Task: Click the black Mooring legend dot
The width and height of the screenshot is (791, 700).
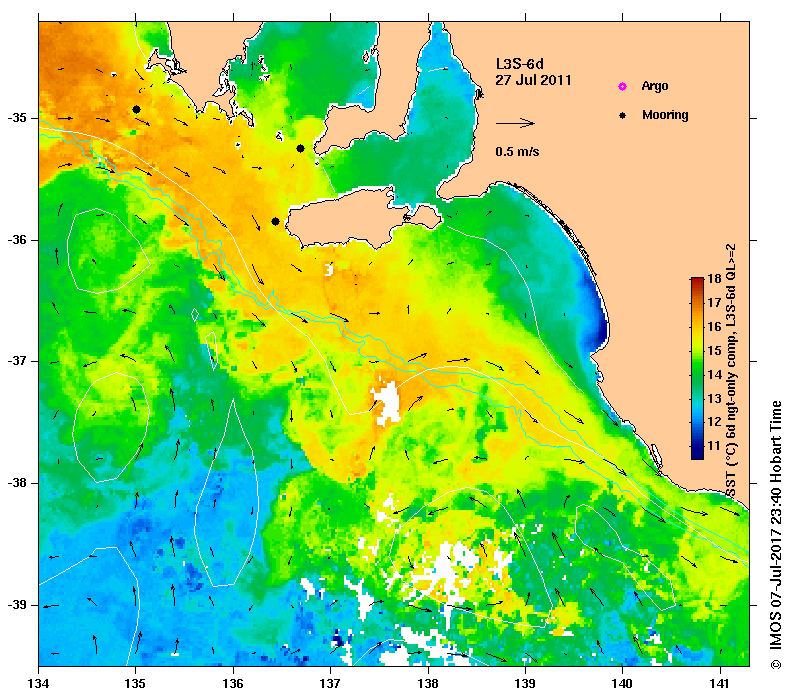Action: 623,115
